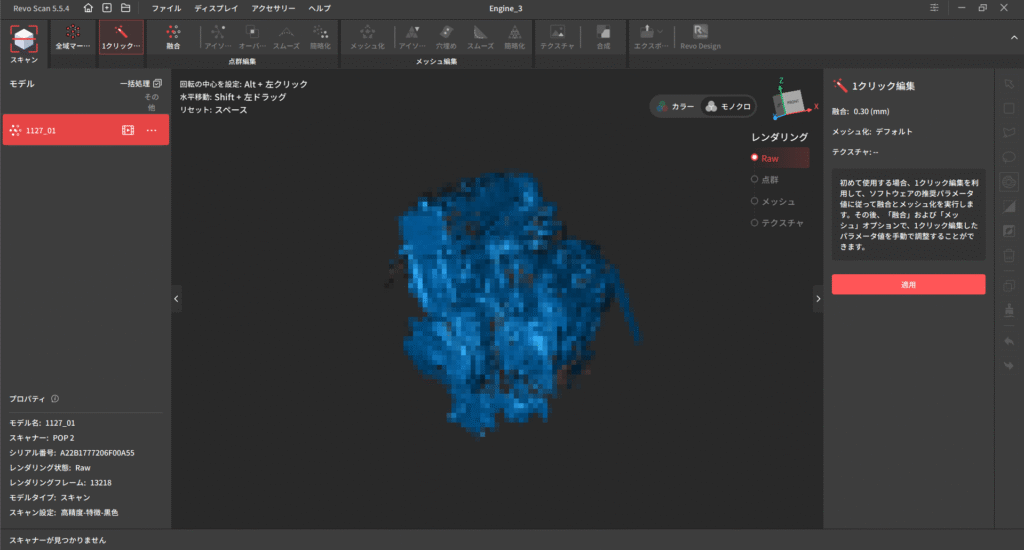Image resolution: width=1024 pixels, height=550 pixels.
Task: Click the 3D orientation view cube
Action: tap(790, 98)
